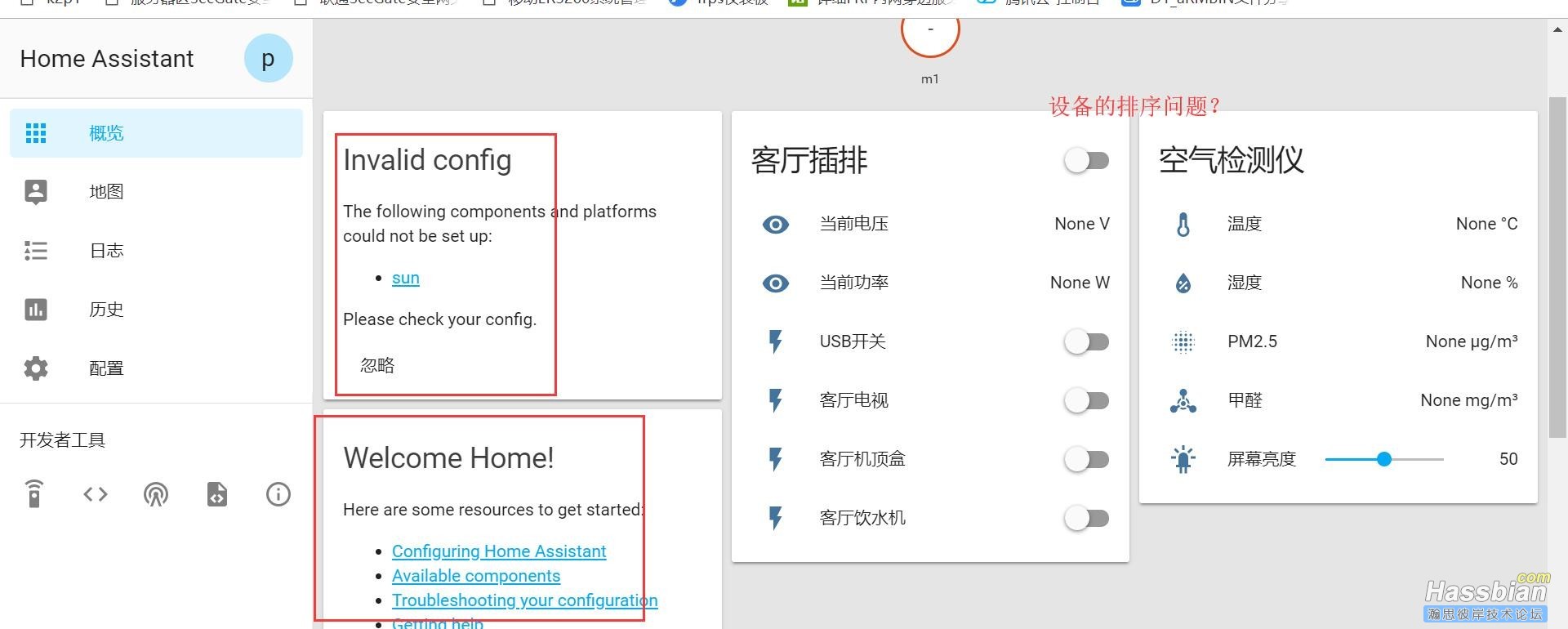
Task: Click the 忽略 dismiss button
Action: coord(377,365)
